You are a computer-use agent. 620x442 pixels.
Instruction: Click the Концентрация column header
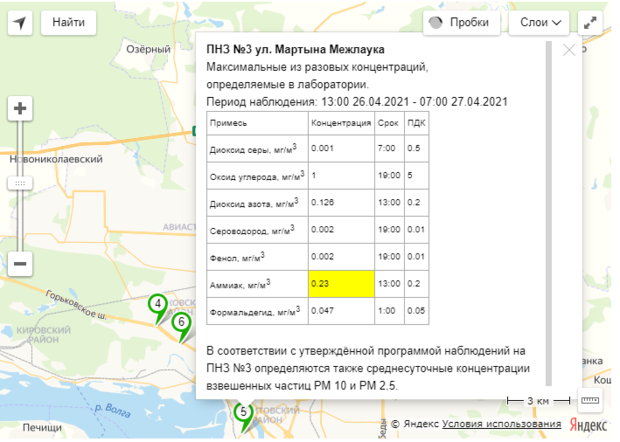coord(341,124)
